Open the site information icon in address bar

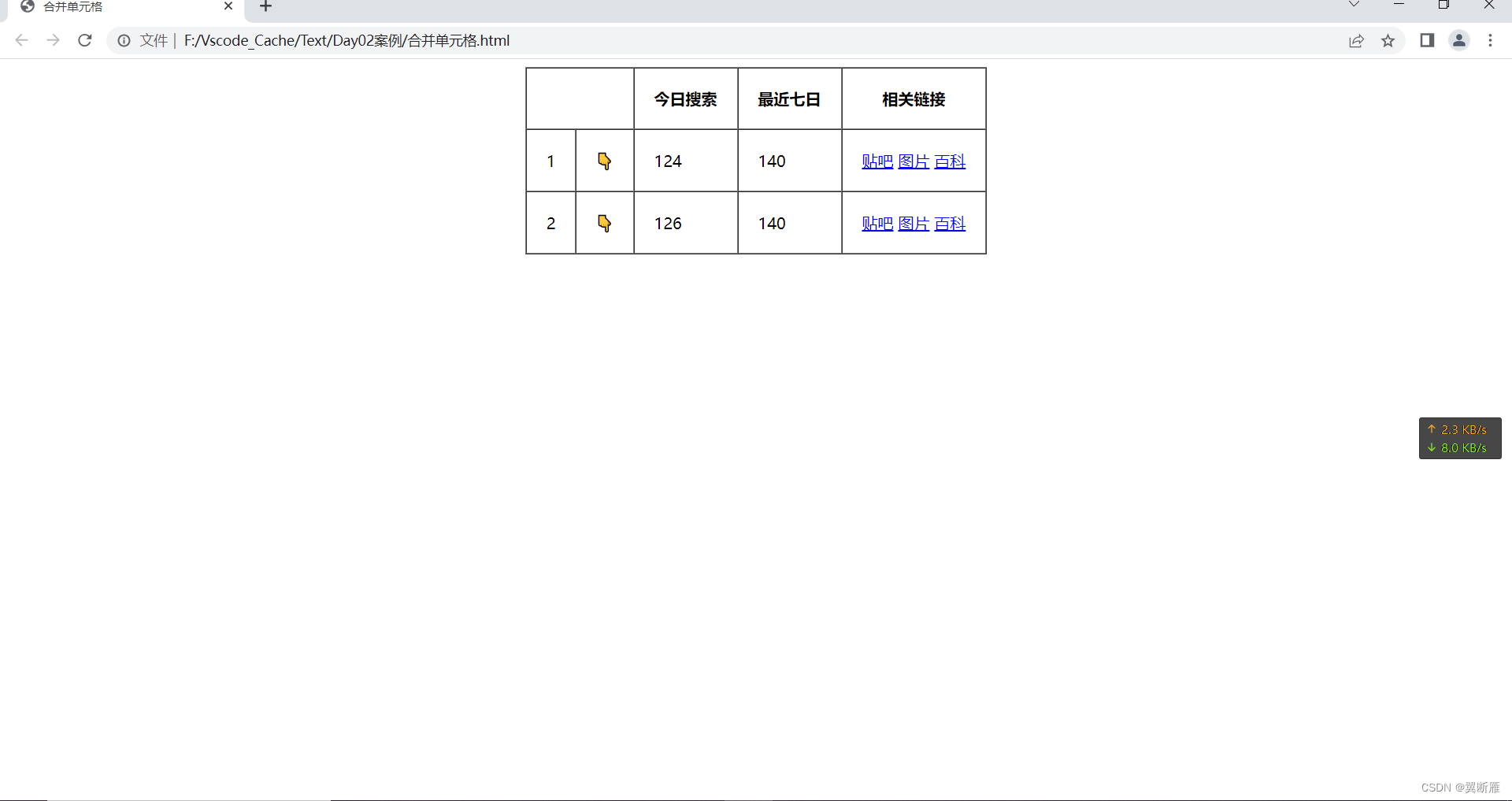tap(124, 40)
